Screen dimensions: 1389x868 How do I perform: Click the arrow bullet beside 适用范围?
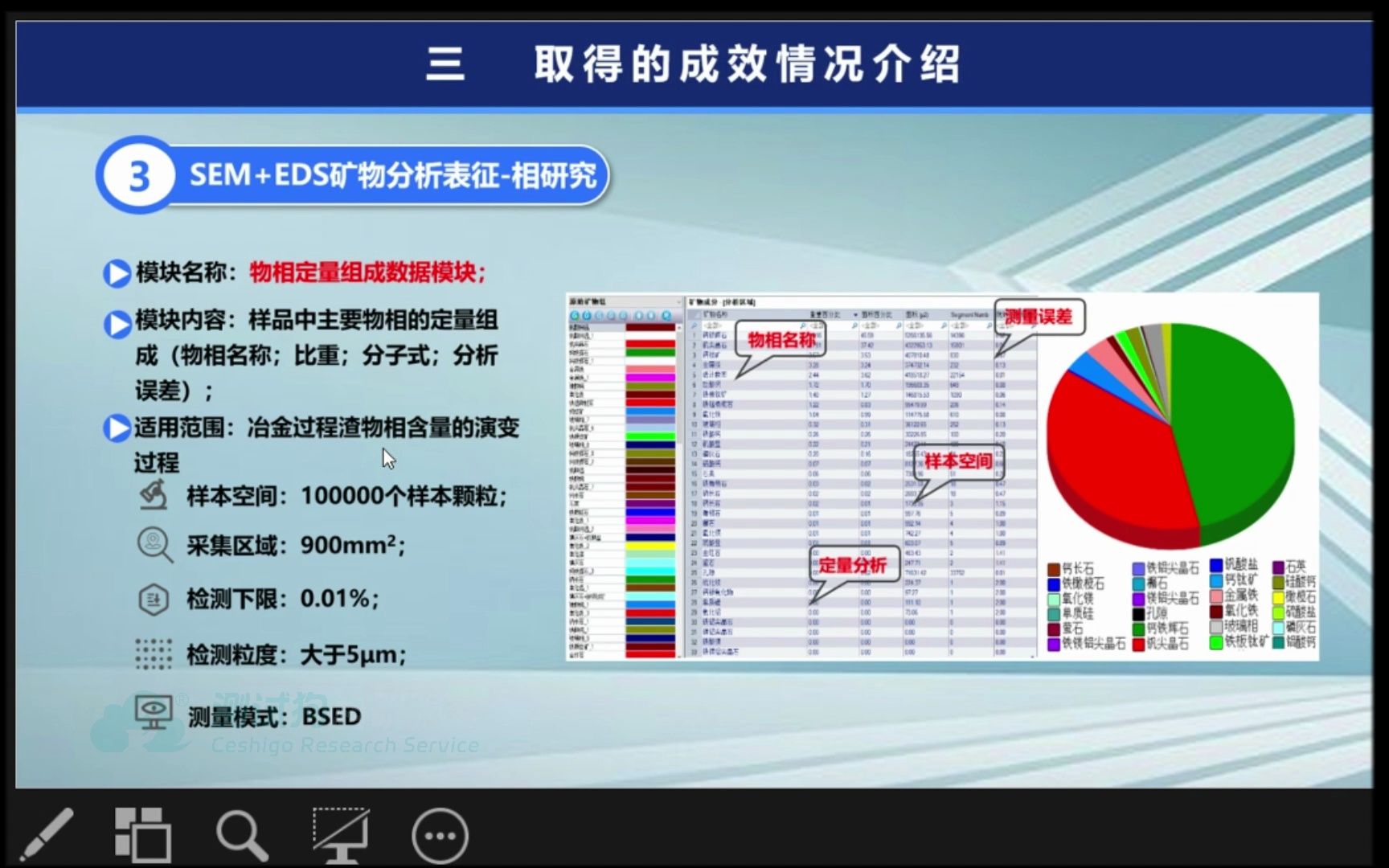click(117, 428)
